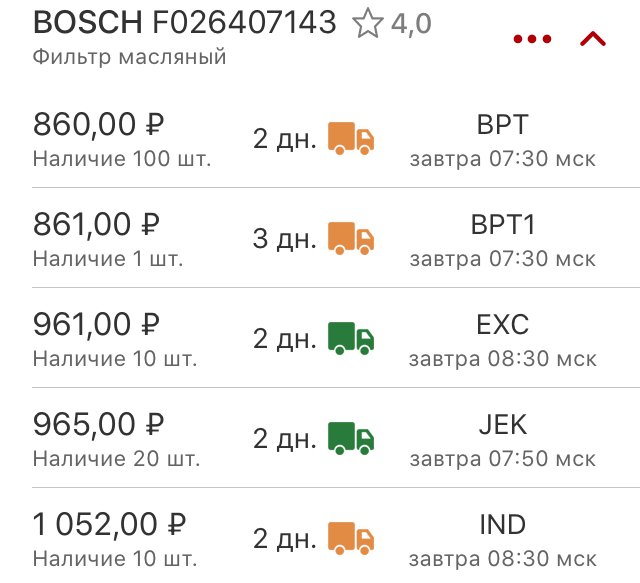Tap the BPT1 supplier label

coord(502,225)
